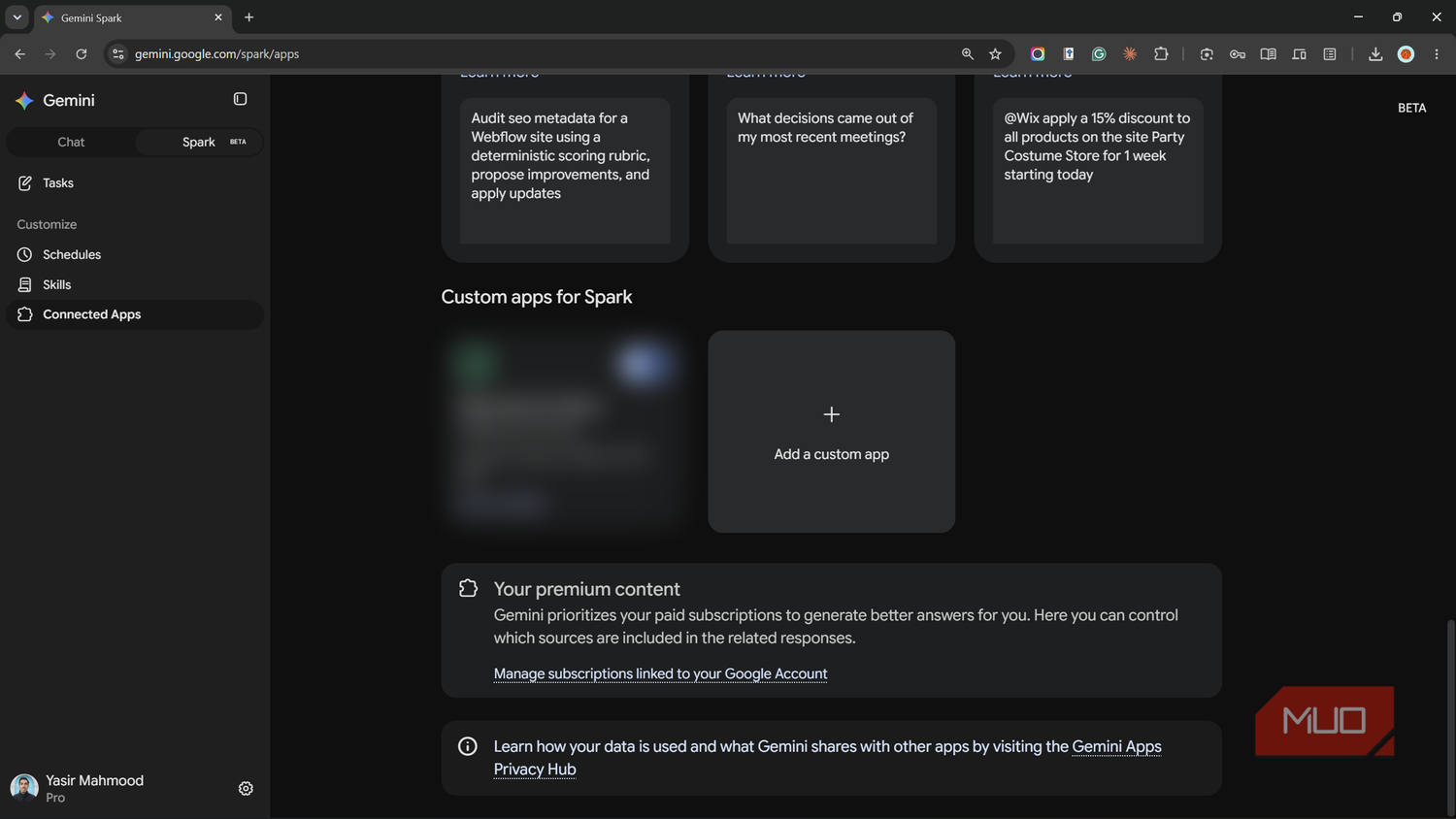Open Schedules clock icon
Screen dimensions: 1456x819
[25, 254]
